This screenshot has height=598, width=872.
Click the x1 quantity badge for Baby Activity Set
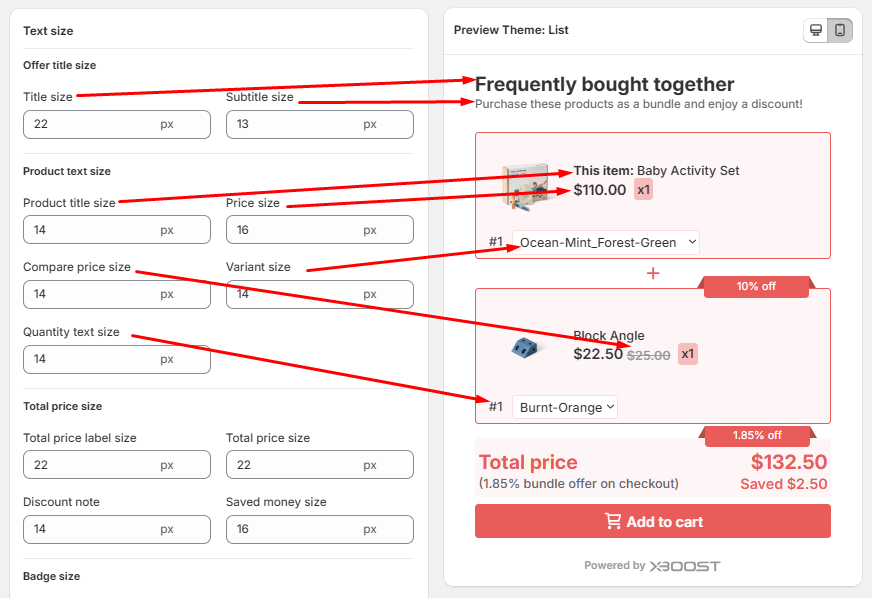pos(643,190)
